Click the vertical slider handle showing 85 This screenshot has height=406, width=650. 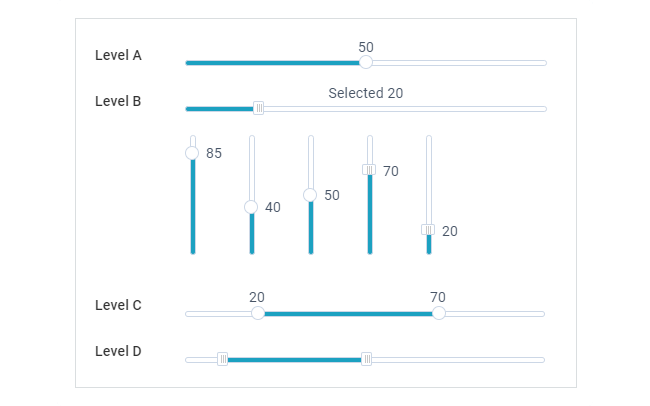point(192,153)
